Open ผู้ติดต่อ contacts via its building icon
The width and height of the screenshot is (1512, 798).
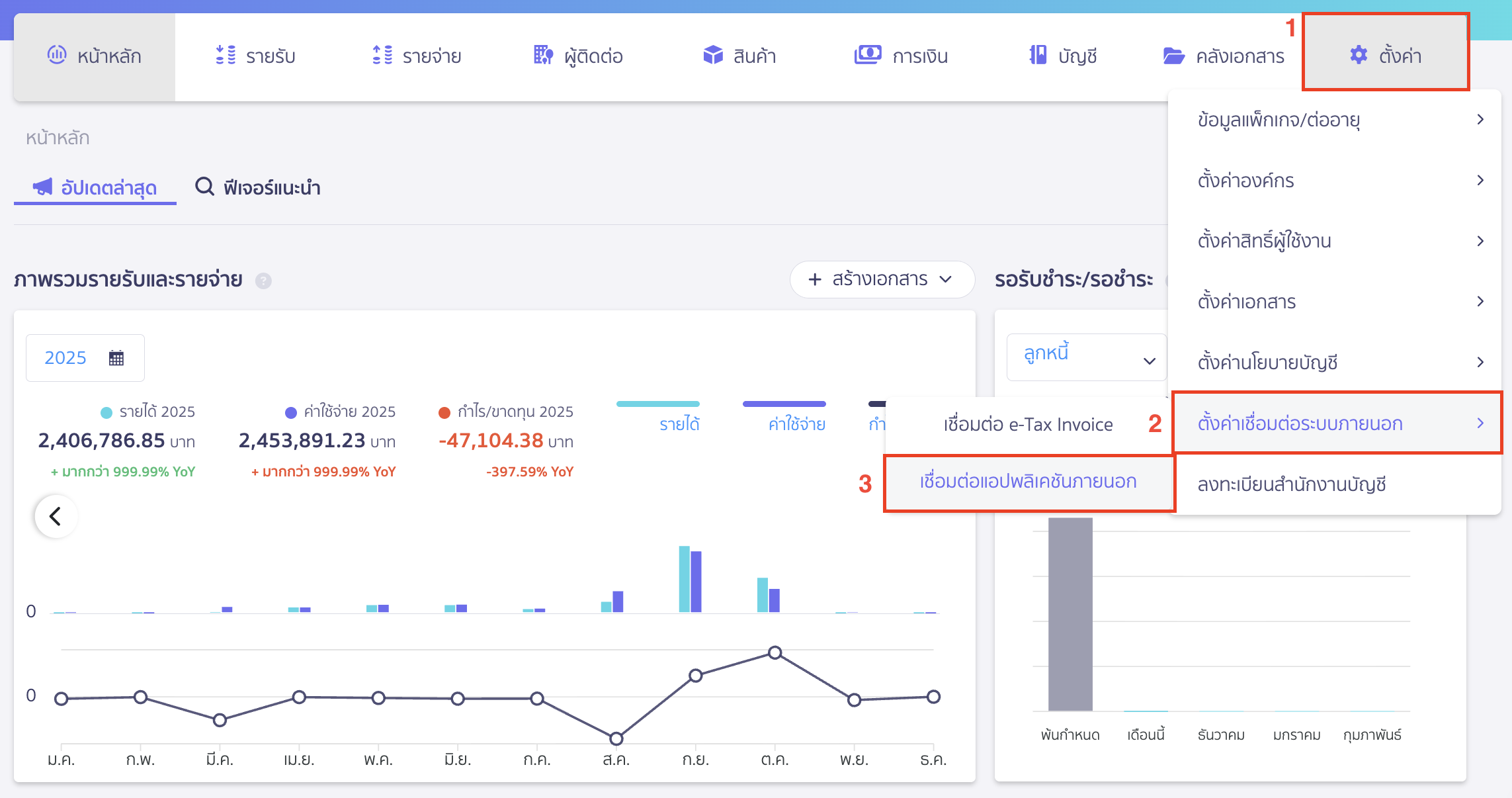point(542,56)
